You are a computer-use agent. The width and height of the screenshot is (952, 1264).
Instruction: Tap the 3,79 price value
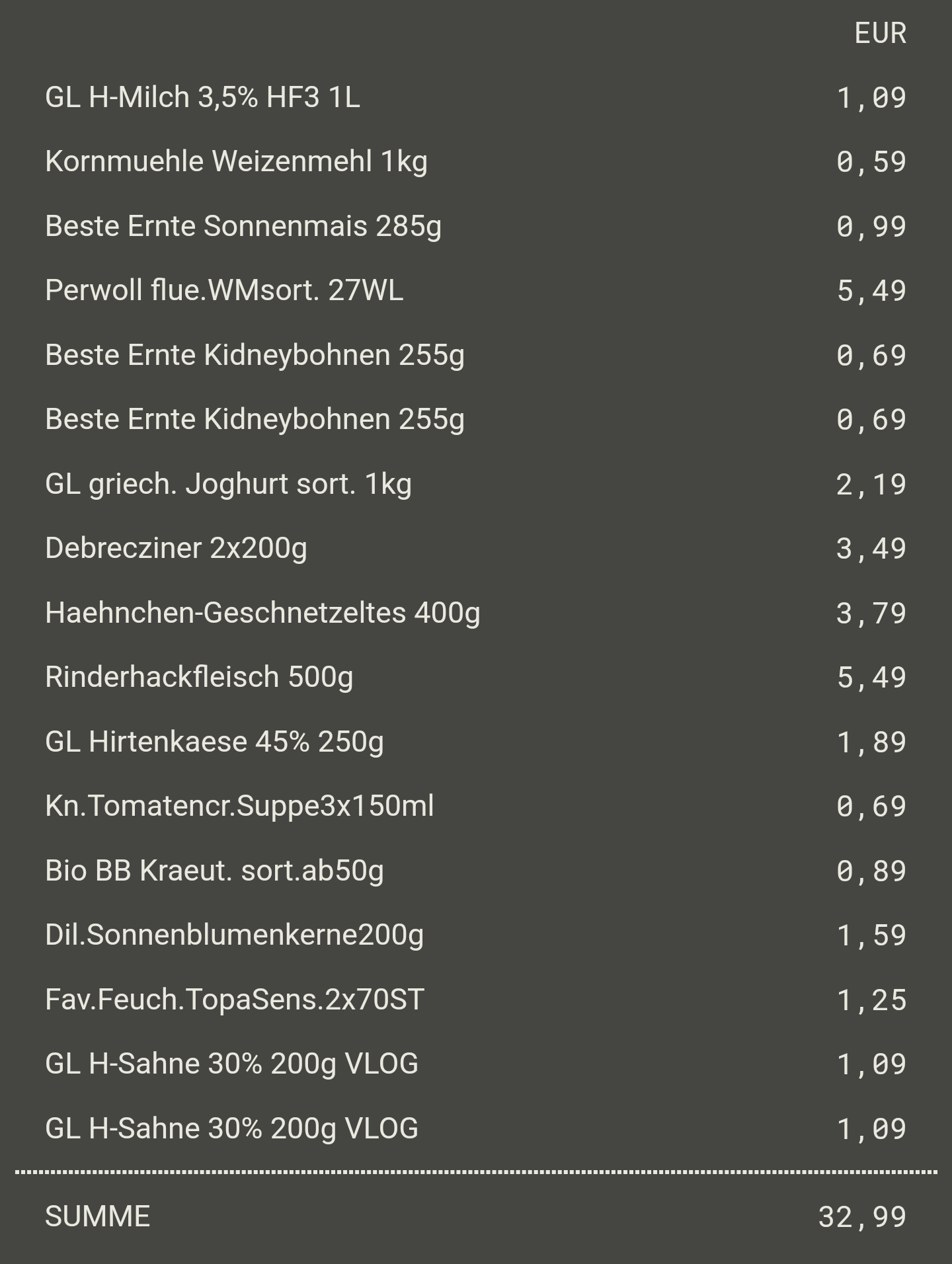pyautogui.click(x=871, y=613)
